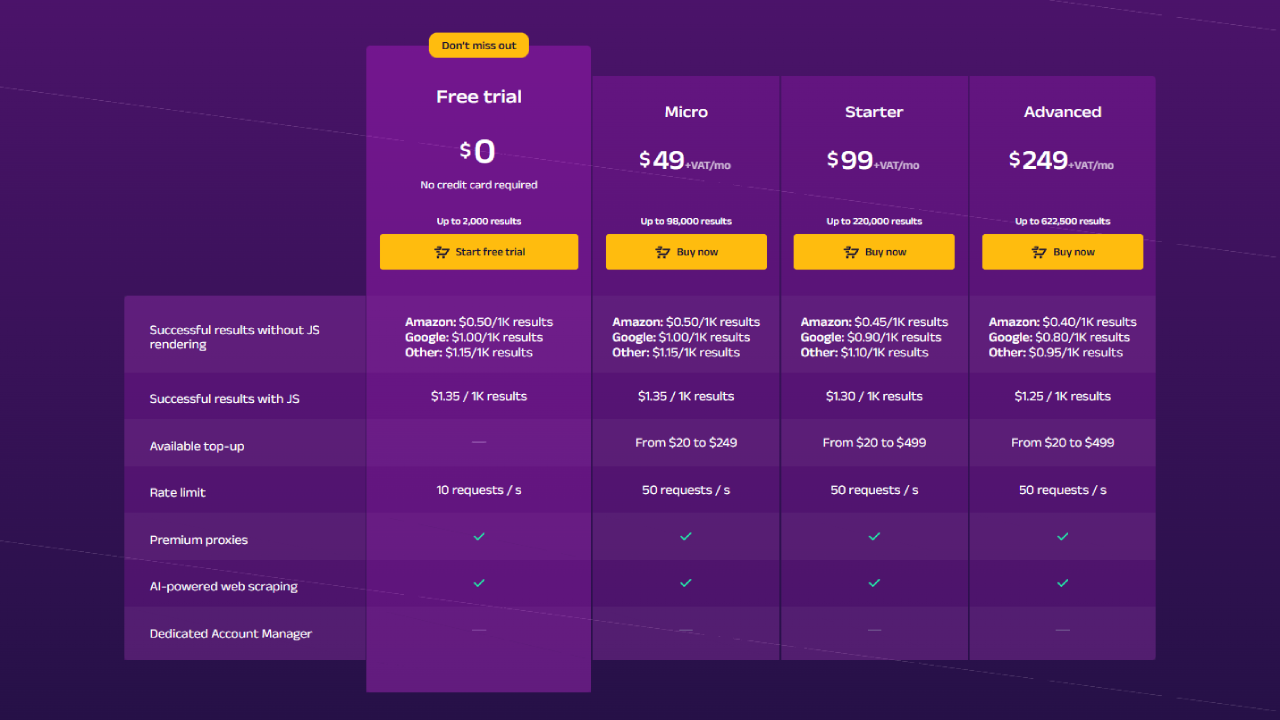Image resolution: width=1280 pixels, height=720 pixels.
Task: Click the Dedicated Account Manager row label
Action: [230, 634]
